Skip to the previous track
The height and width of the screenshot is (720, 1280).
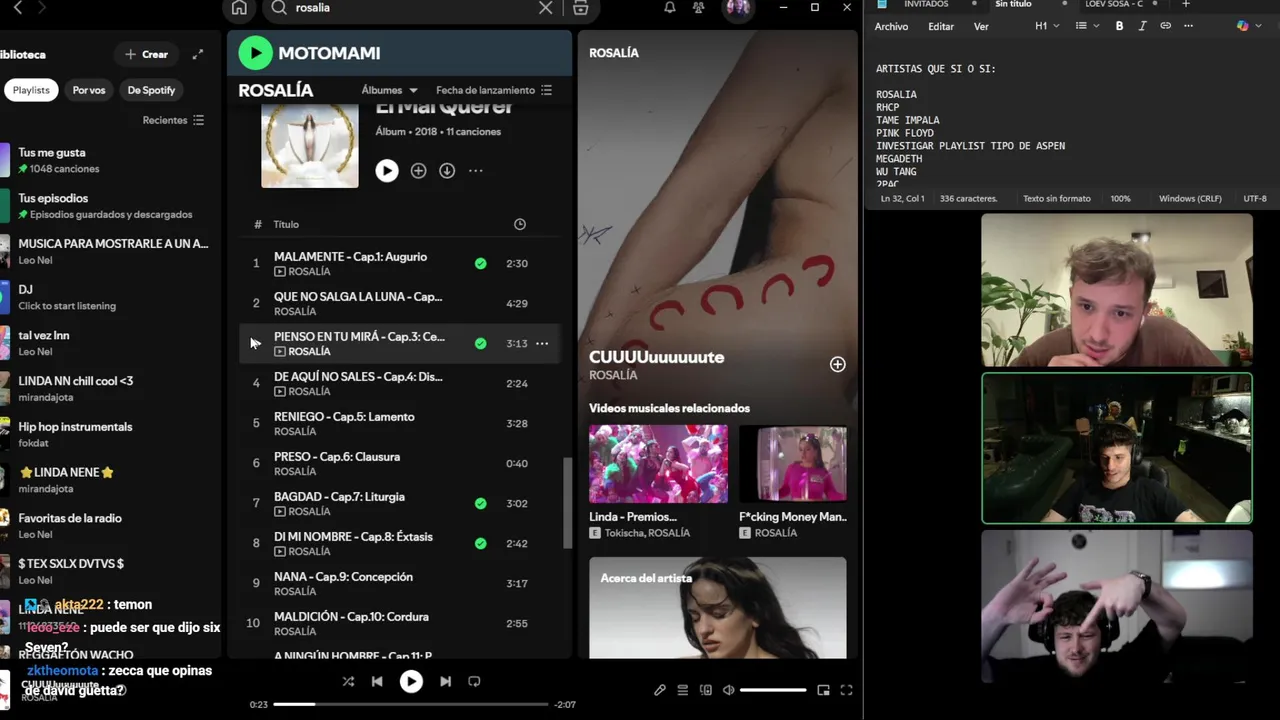[x=377, y=681]
